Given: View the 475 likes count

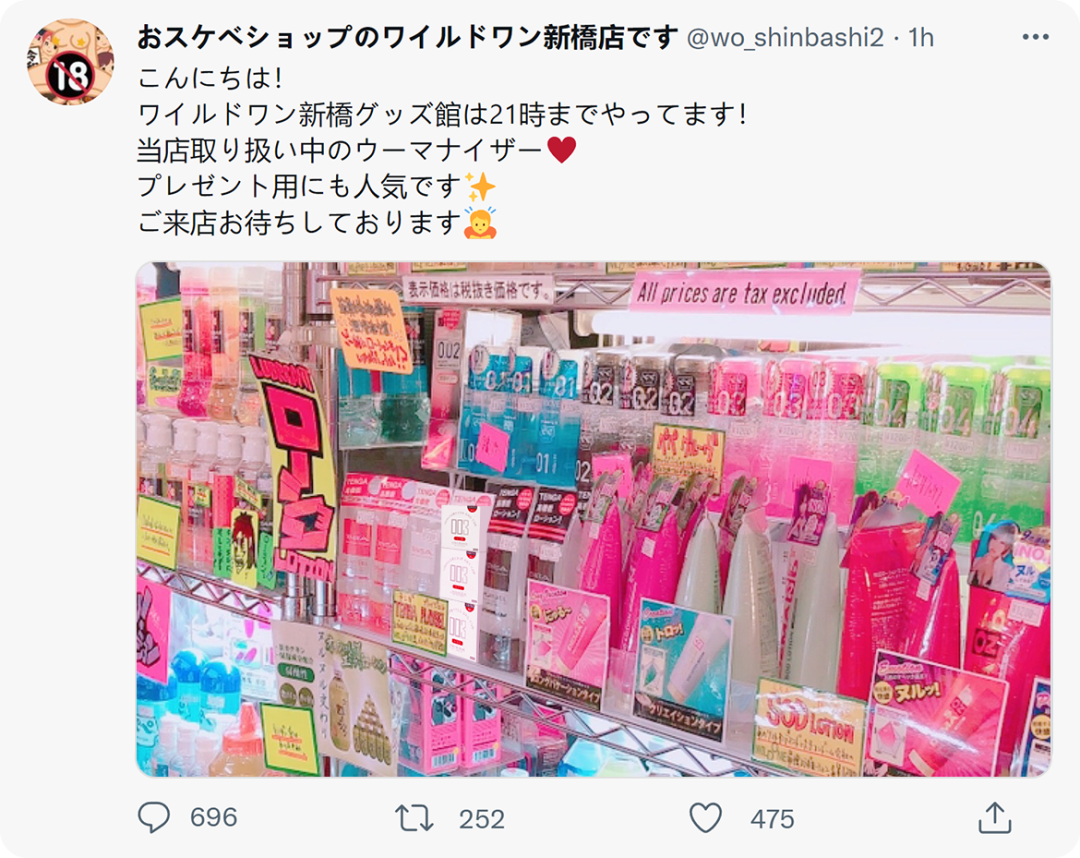Looking at the screenshot, I should (x=772, y=819).
